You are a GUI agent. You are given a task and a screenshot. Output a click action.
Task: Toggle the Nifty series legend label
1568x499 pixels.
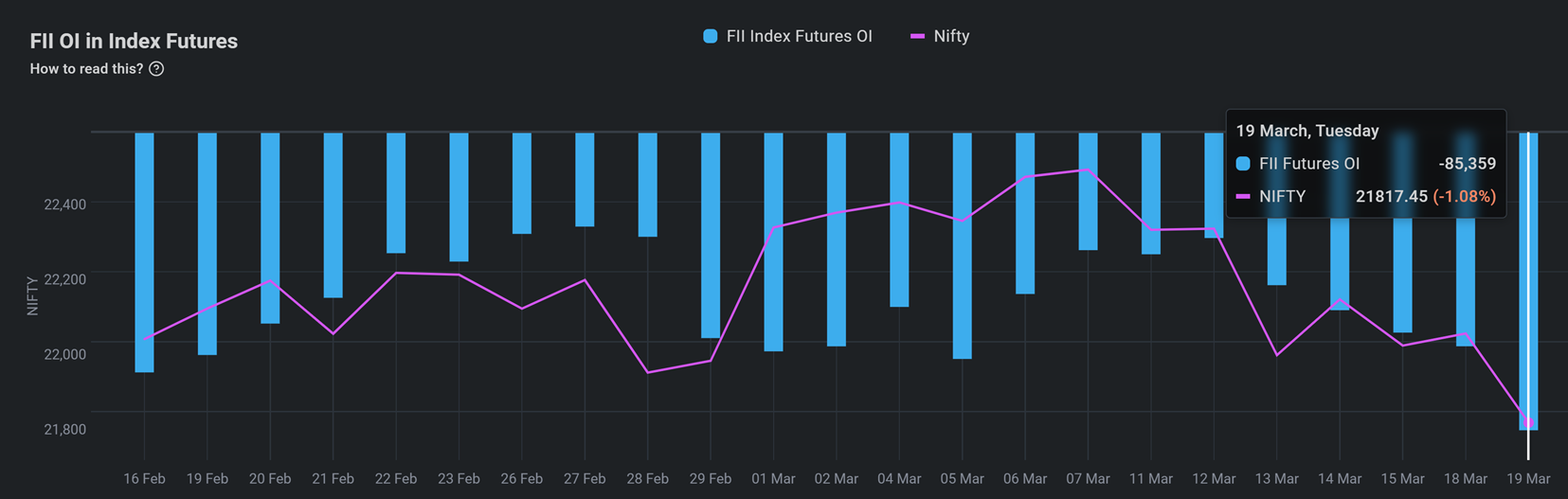pos(951,37)
